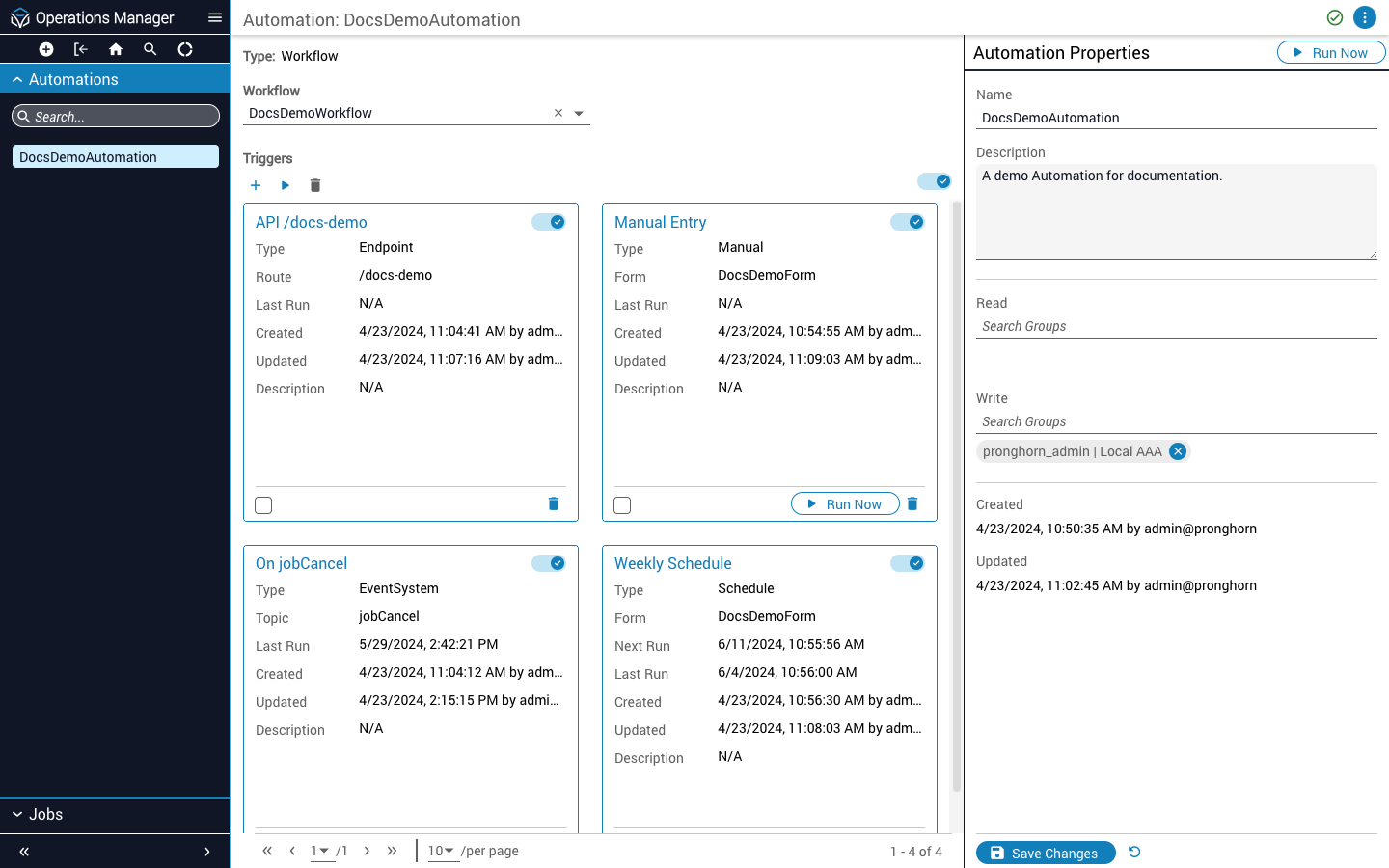This screenshot has height=868, width=1389.
Task: Click the home icon in sidebar
Action: (116, 49)
